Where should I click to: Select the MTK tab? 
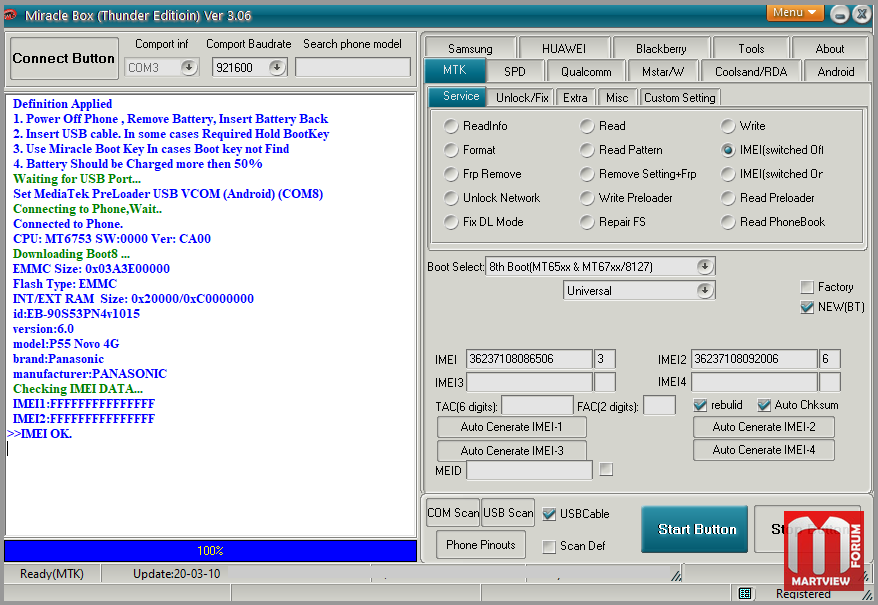pyautogui.click(x=455, y=70)
